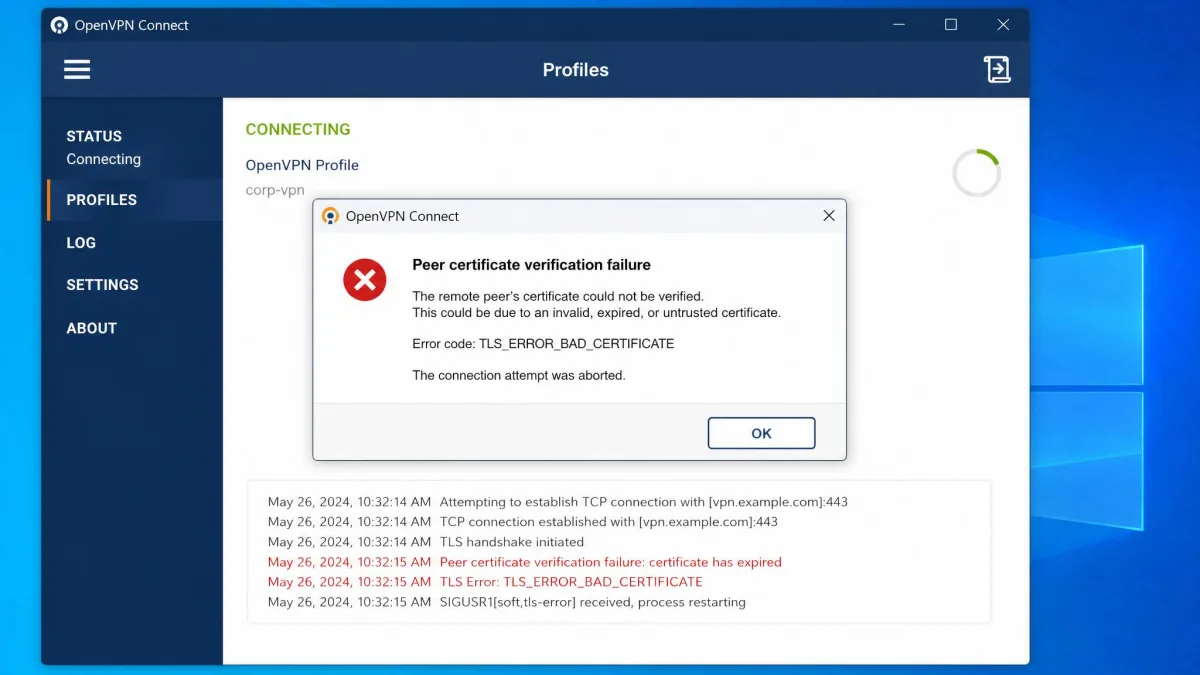Image resolution: width=1200 pixels, height=675 pixels.
Task: Click the corp-vpn profile name
Action: pos(275,190)
